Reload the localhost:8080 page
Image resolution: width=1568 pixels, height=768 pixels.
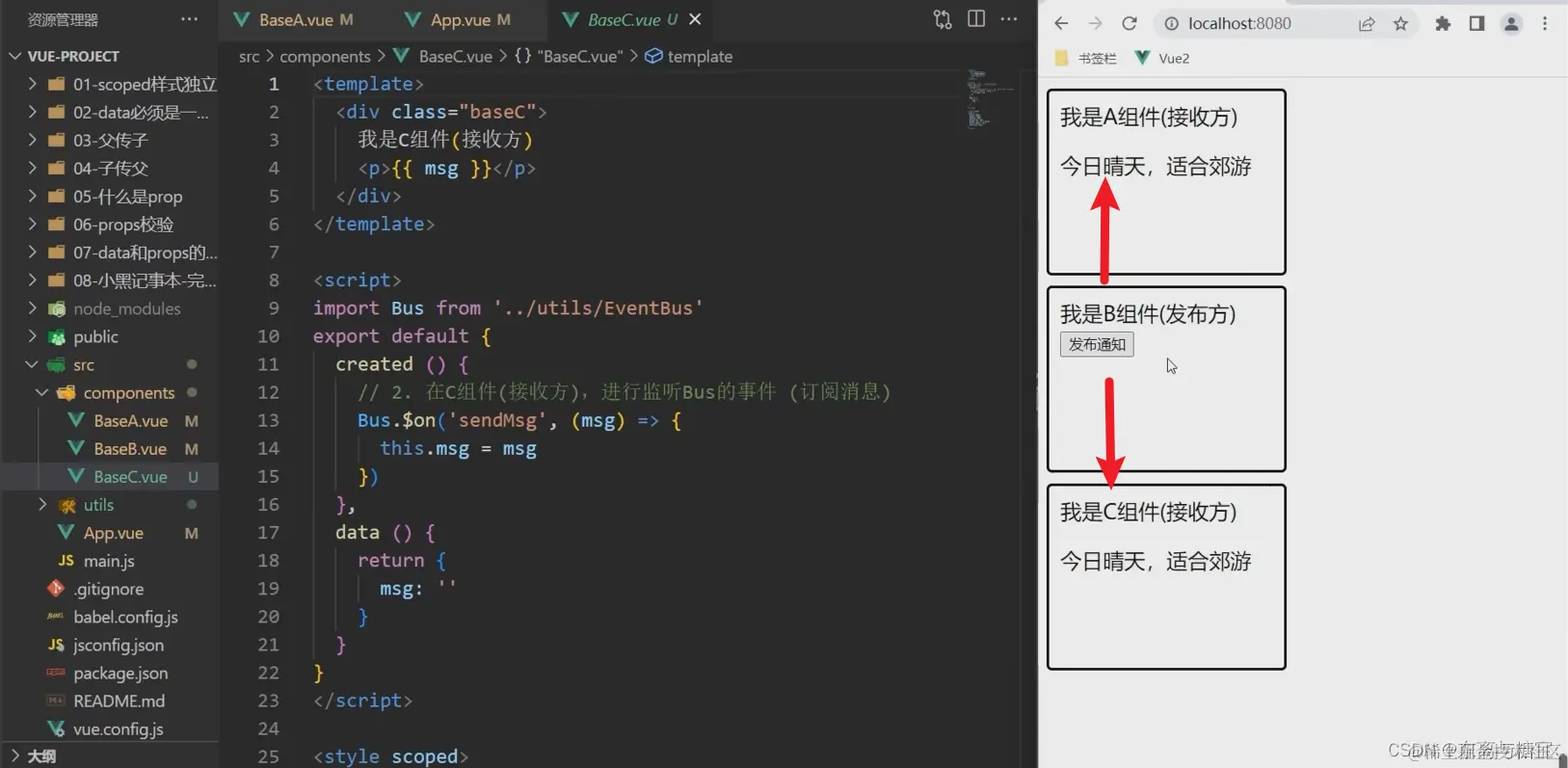[1129, 23]
